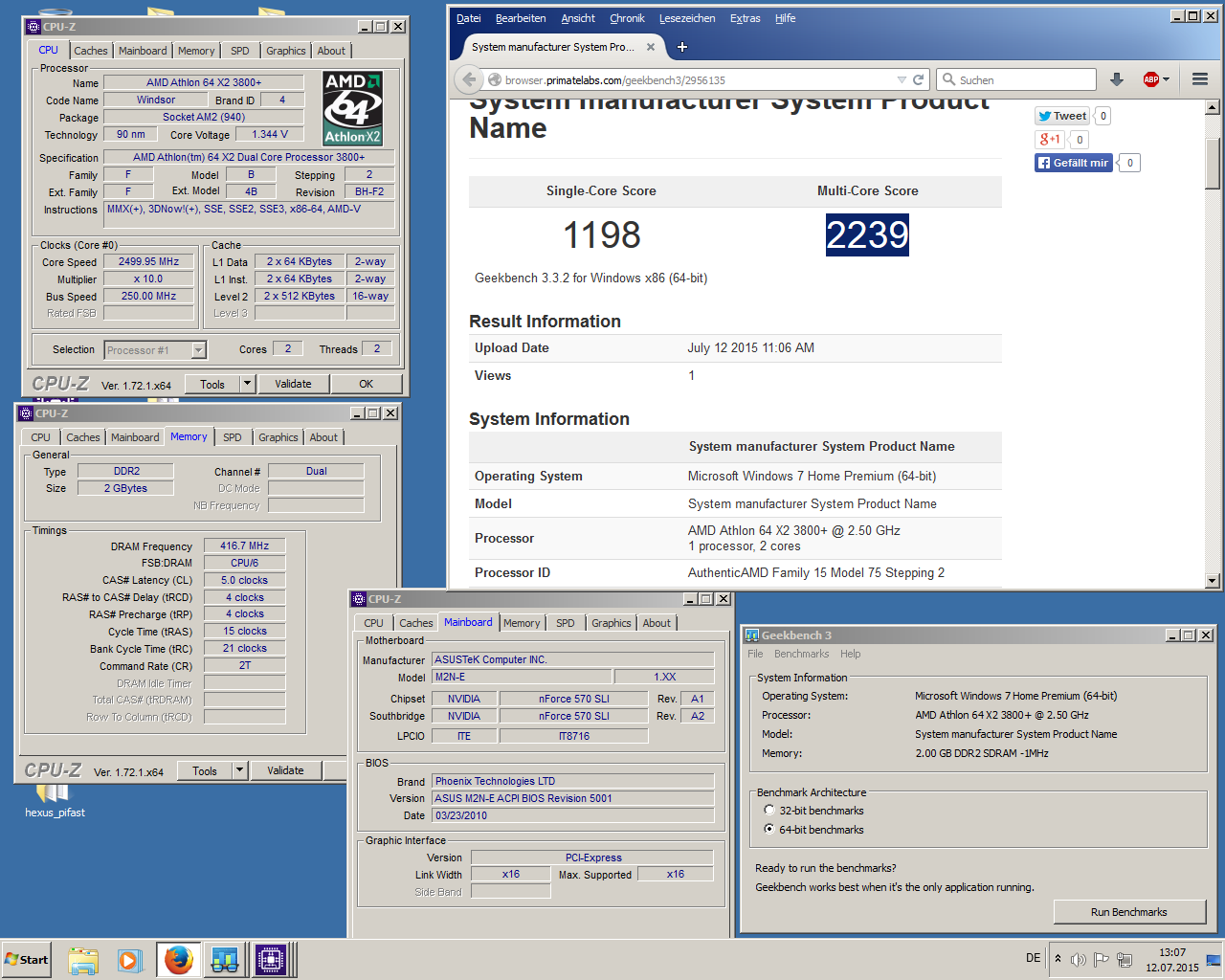This screenshot has width=1225, height=980.
Task: Click Validate in the CPU-Z Memory window
Action: 285,770
